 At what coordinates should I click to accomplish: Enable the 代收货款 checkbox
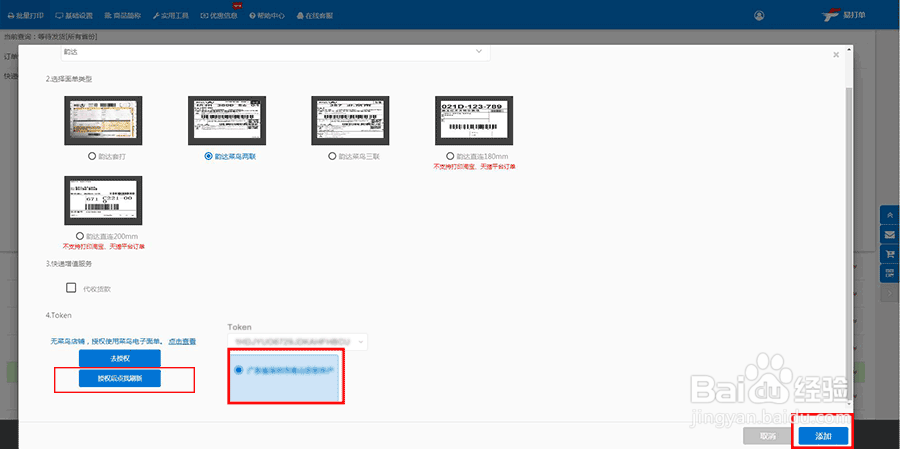(71, 288)
